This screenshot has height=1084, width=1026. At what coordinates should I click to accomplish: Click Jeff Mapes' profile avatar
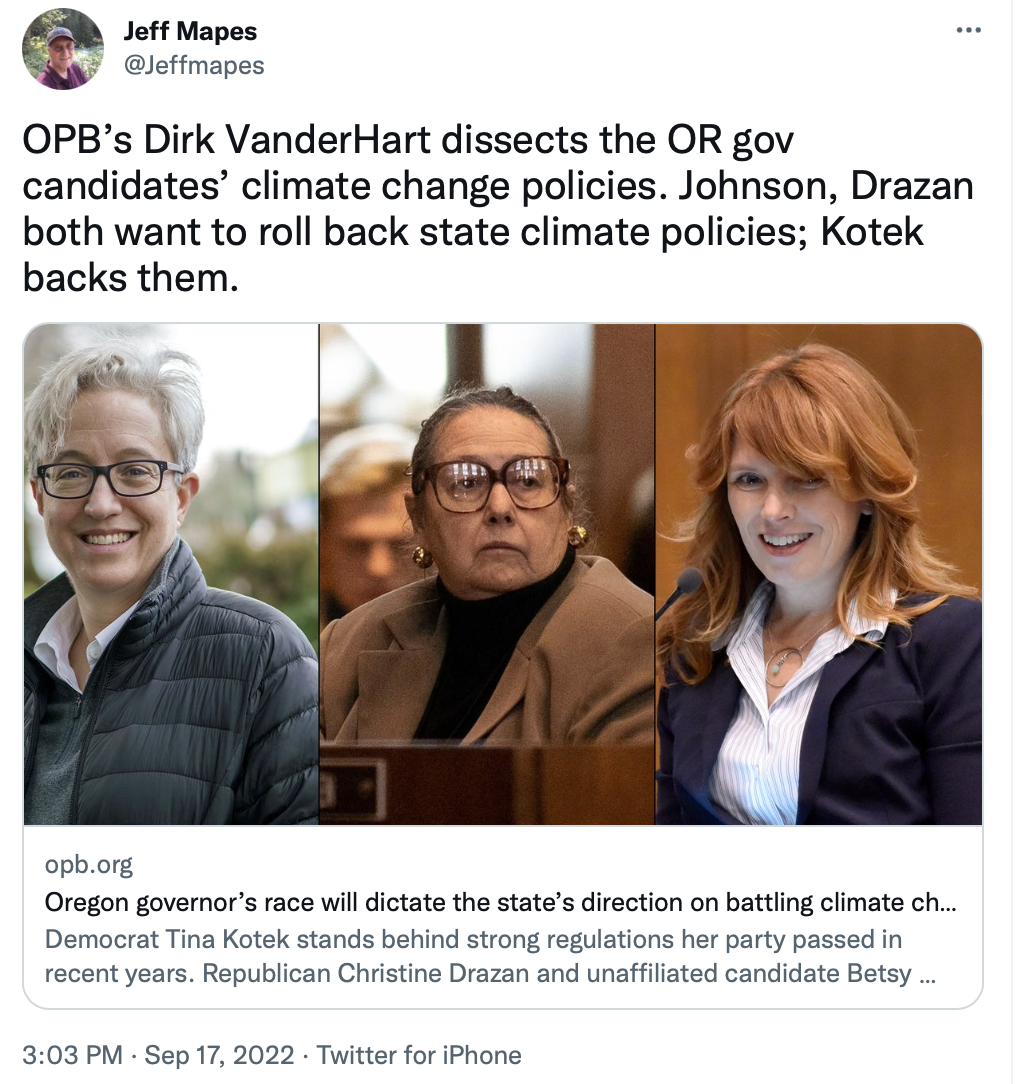[62, 49]
